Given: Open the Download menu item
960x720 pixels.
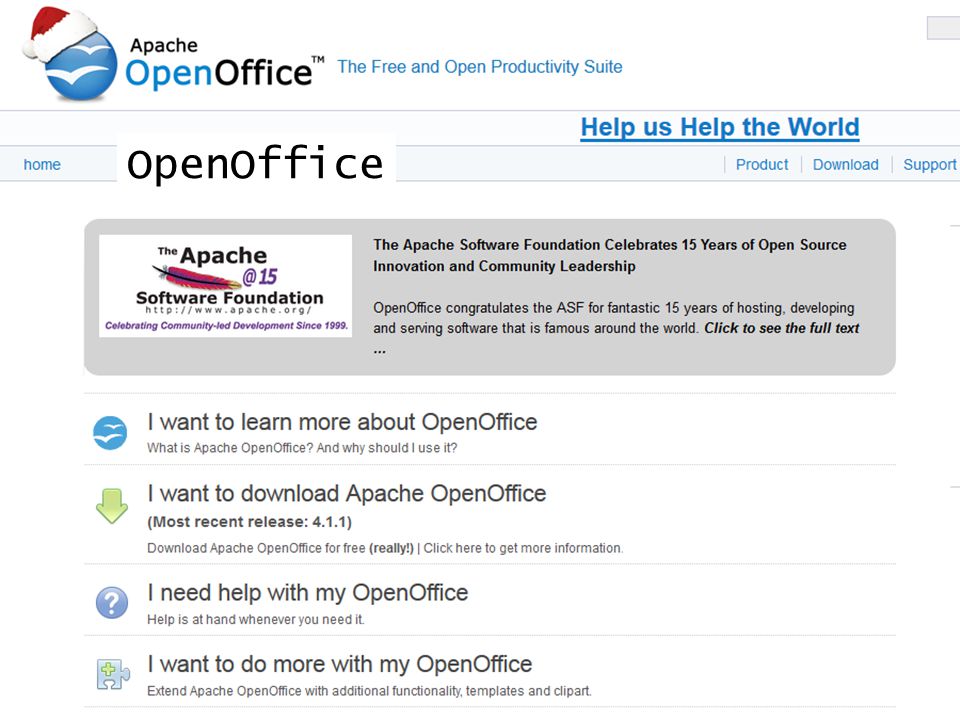Looking at the screenshot, I should (x=846, y=165).
